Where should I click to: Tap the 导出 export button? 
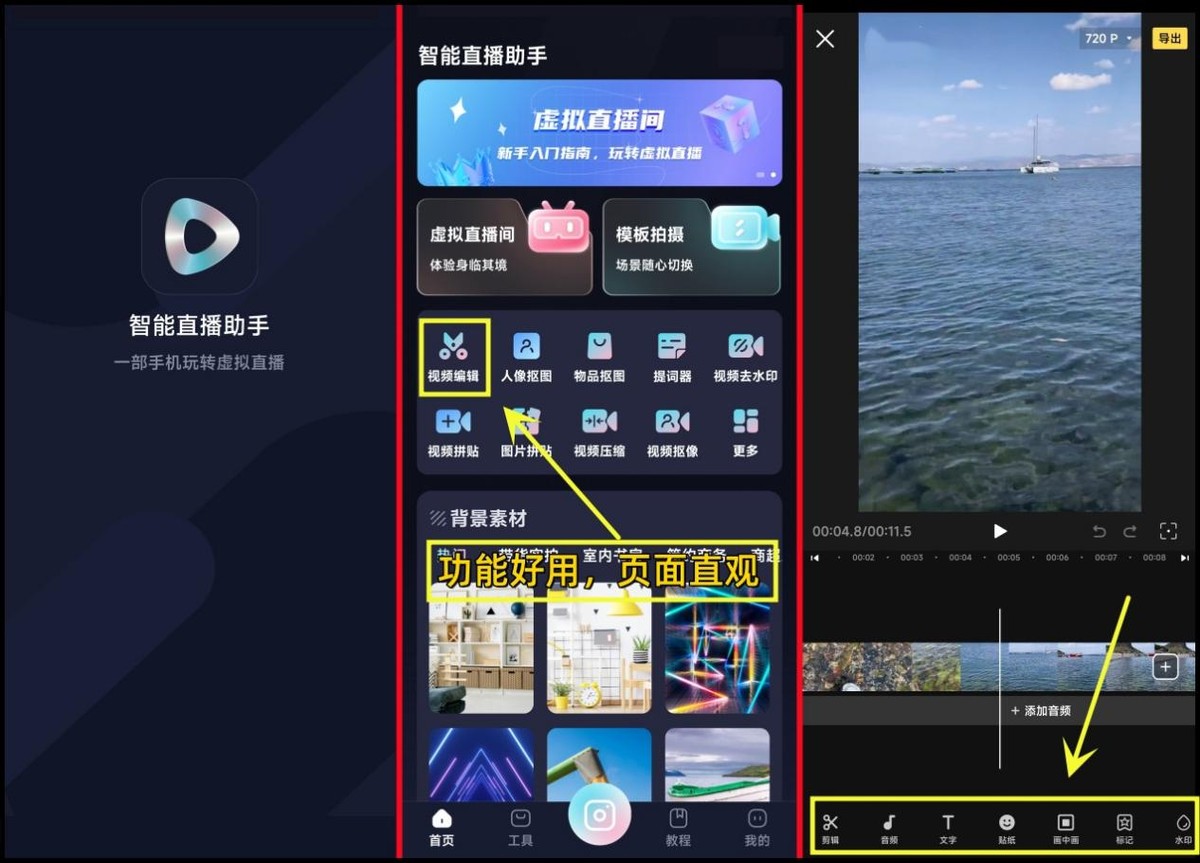[1170, 39]
